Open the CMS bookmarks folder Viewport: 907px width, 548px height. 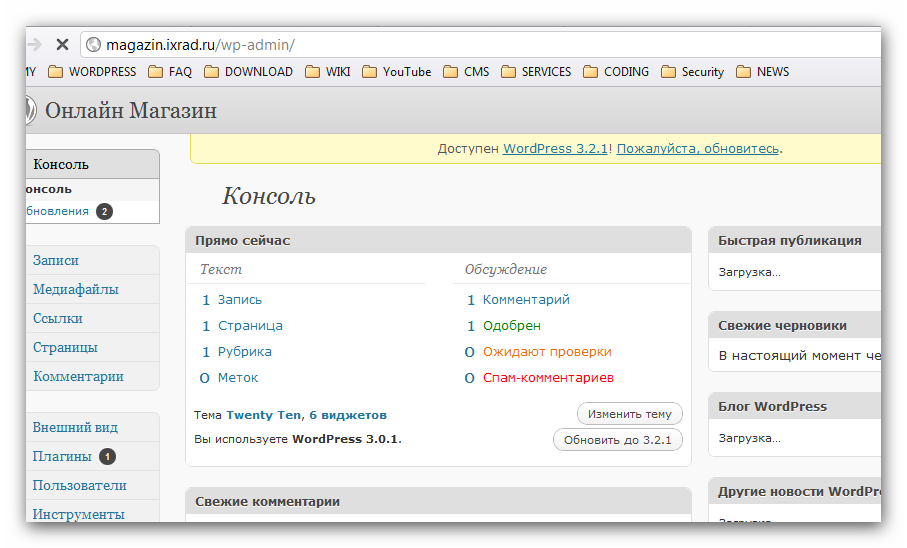(466, 72)
